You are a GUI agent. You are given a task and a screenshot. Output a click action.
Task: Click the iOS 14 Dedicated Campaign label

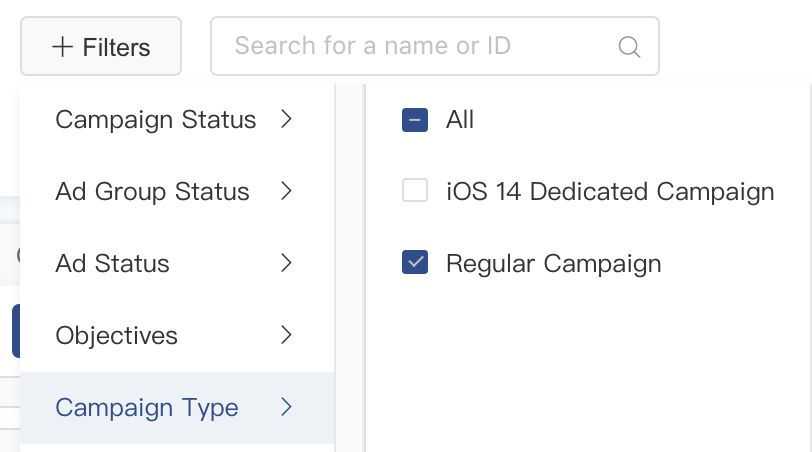pos(610,192)
